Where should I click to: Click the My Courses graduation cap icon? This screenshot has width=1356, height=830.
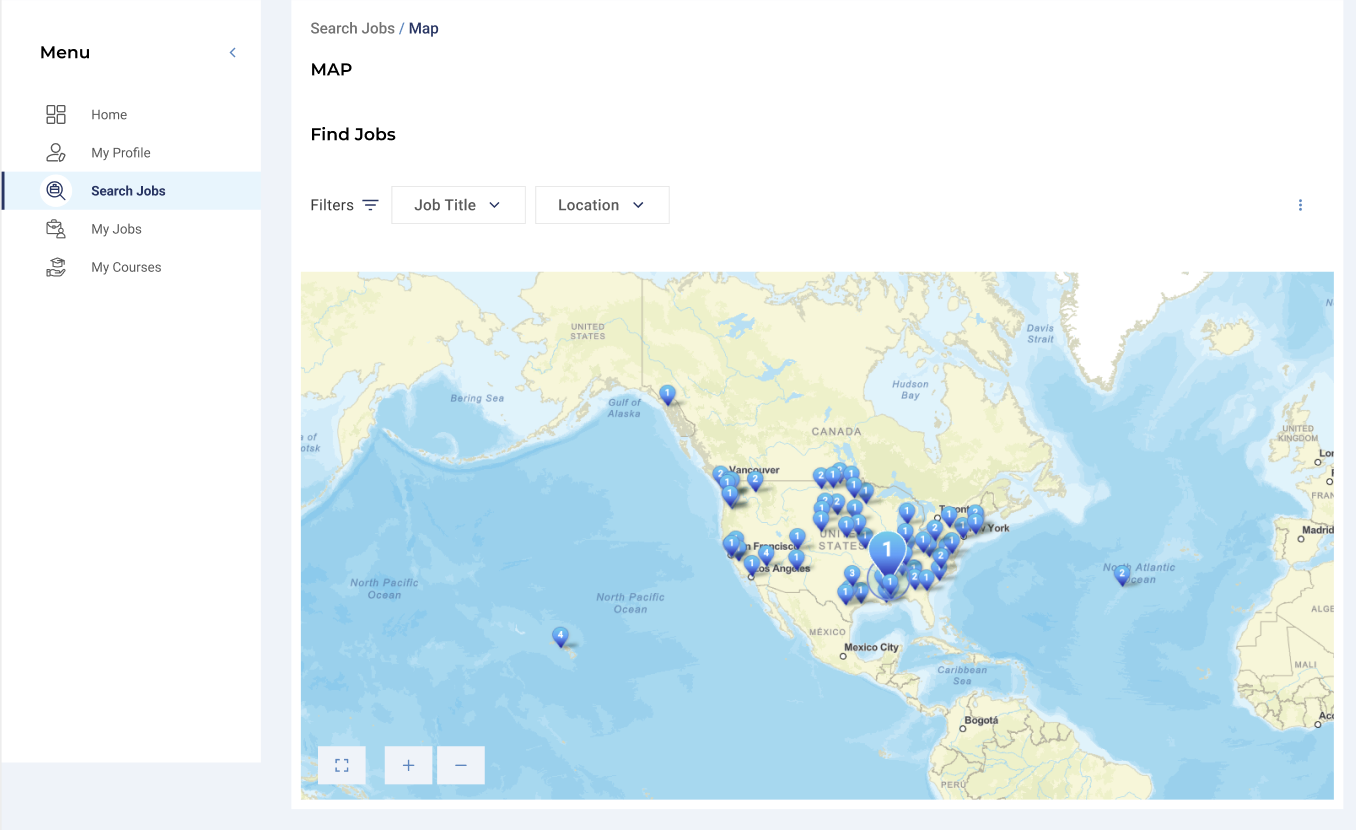pyautogui.click(x=56, y=267)
